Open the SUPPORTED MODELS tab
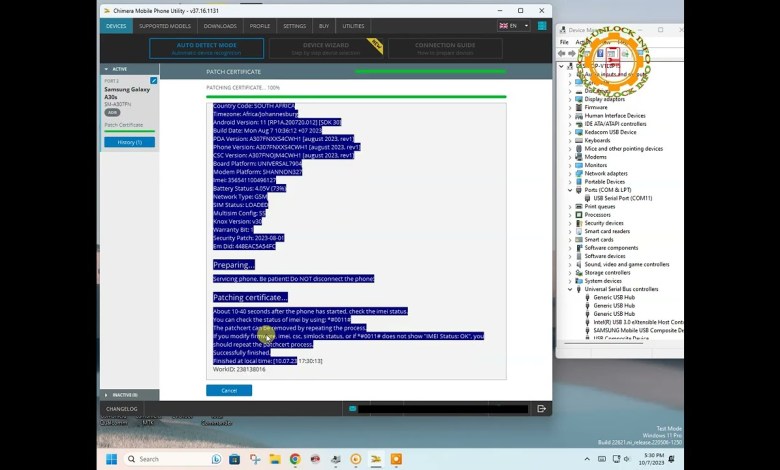 click(x=165, y=26)
